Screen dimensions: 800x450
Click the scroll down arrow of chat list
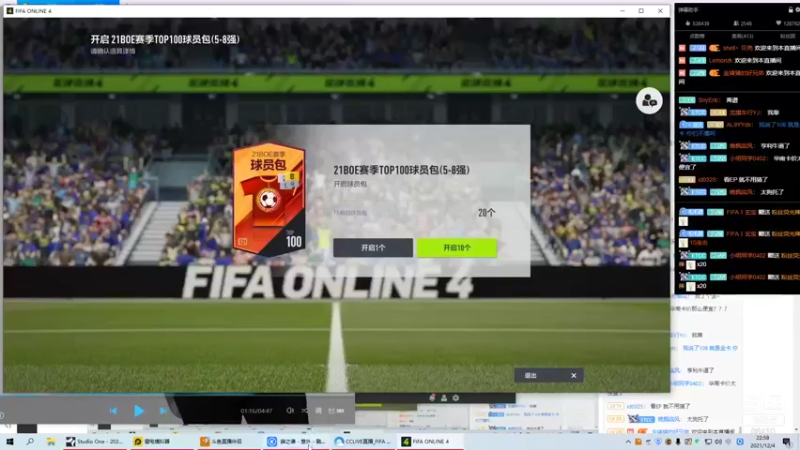(x=796, y=431)
